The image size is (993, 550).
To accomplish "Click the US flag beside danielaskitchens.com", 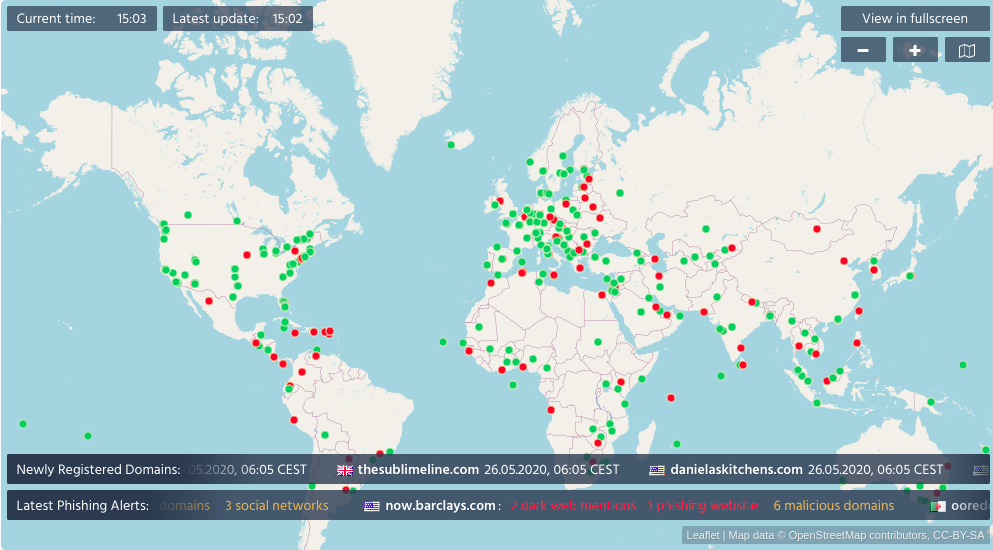I will tap(657, 470).
